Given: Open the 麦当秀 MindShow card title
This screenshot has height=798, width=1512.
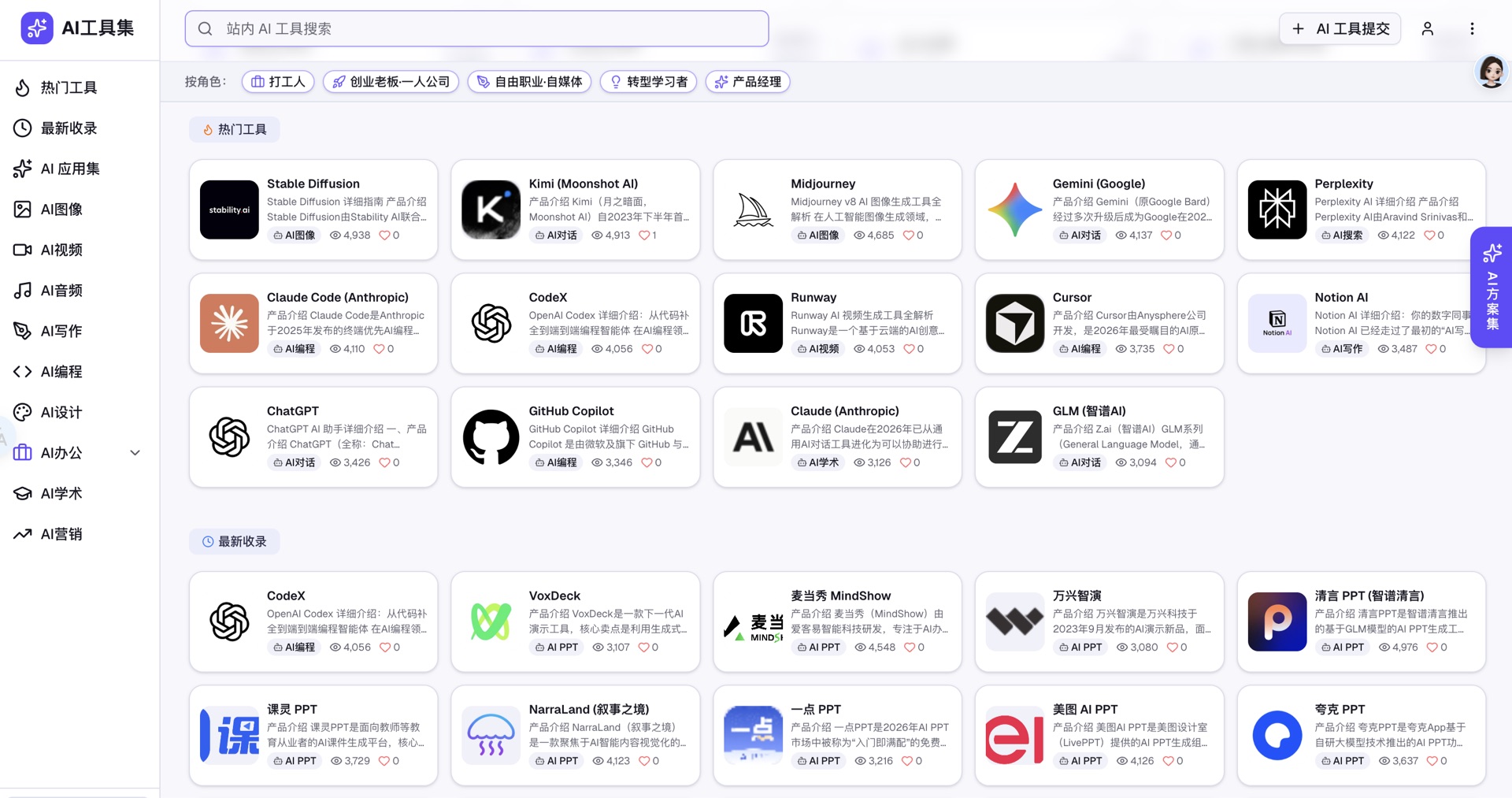Looking at the screenshot, I should click(840, 596).
